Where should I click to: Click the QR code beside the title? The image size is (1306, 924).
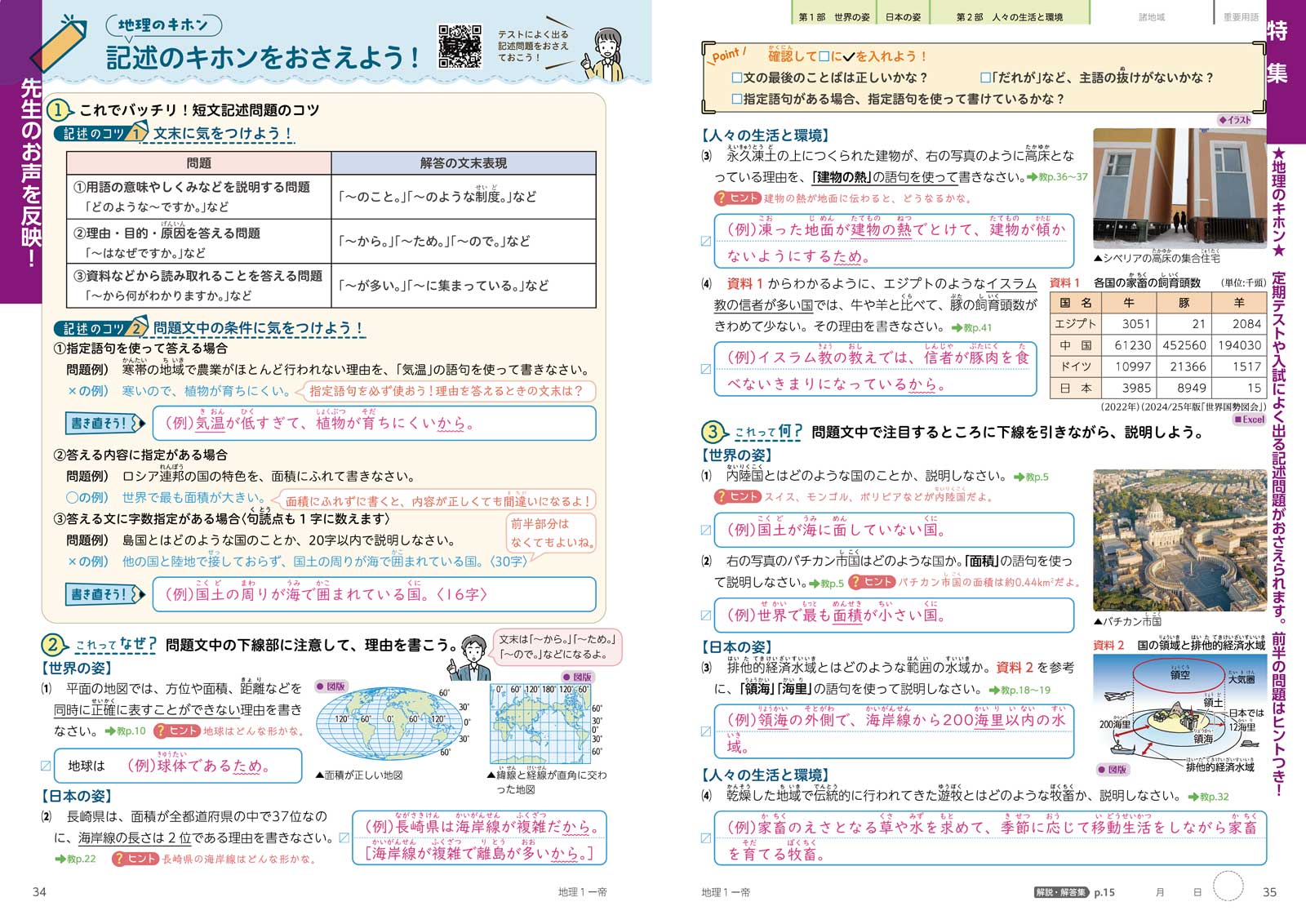(460, 46)
